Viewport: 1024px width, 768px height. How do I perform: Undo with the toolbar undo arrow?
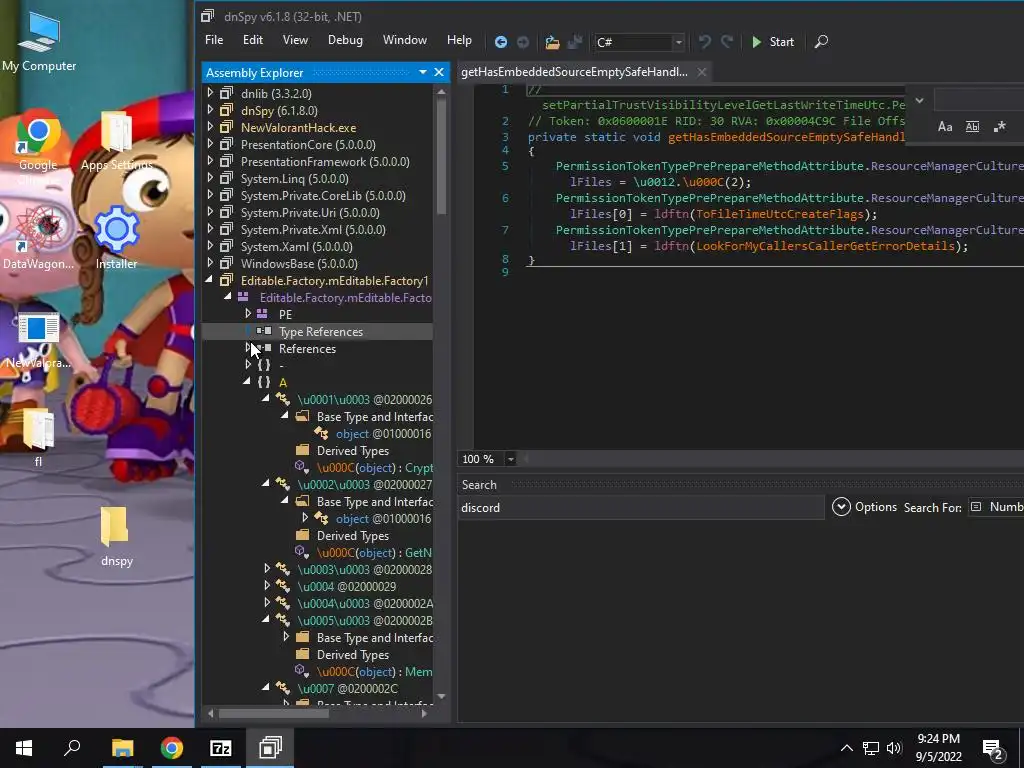[704, 42]
